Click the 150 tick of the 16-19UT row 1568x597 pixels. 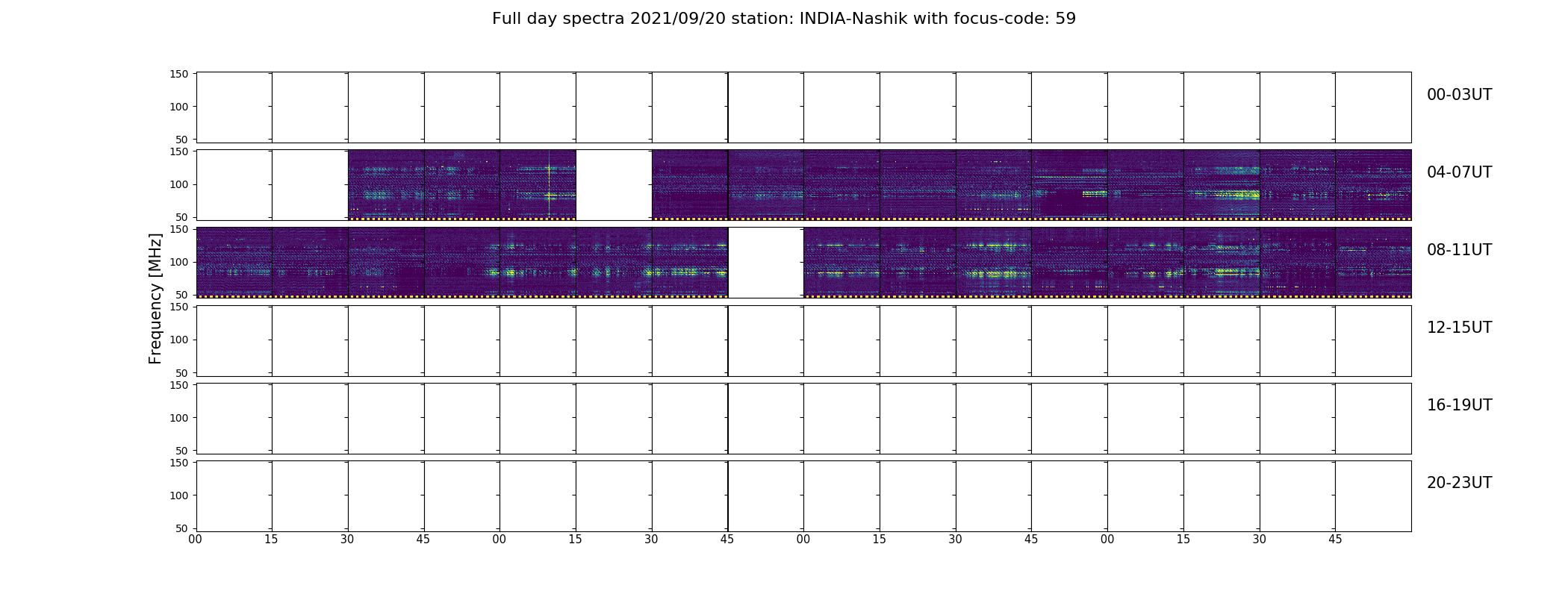pos(179,385)
